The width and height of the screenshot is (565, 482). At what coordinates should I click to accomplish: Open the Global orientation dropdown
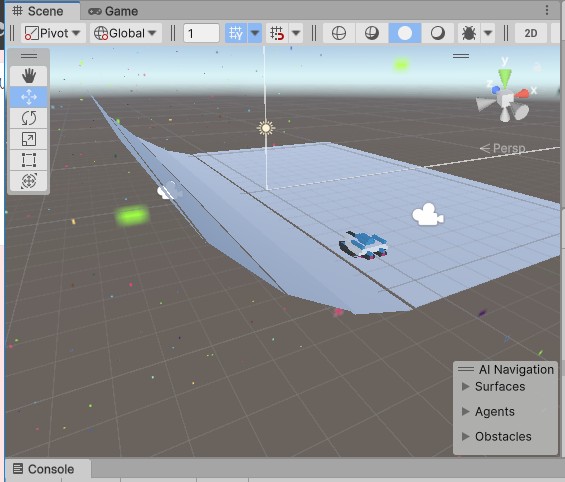click(126, 33)
